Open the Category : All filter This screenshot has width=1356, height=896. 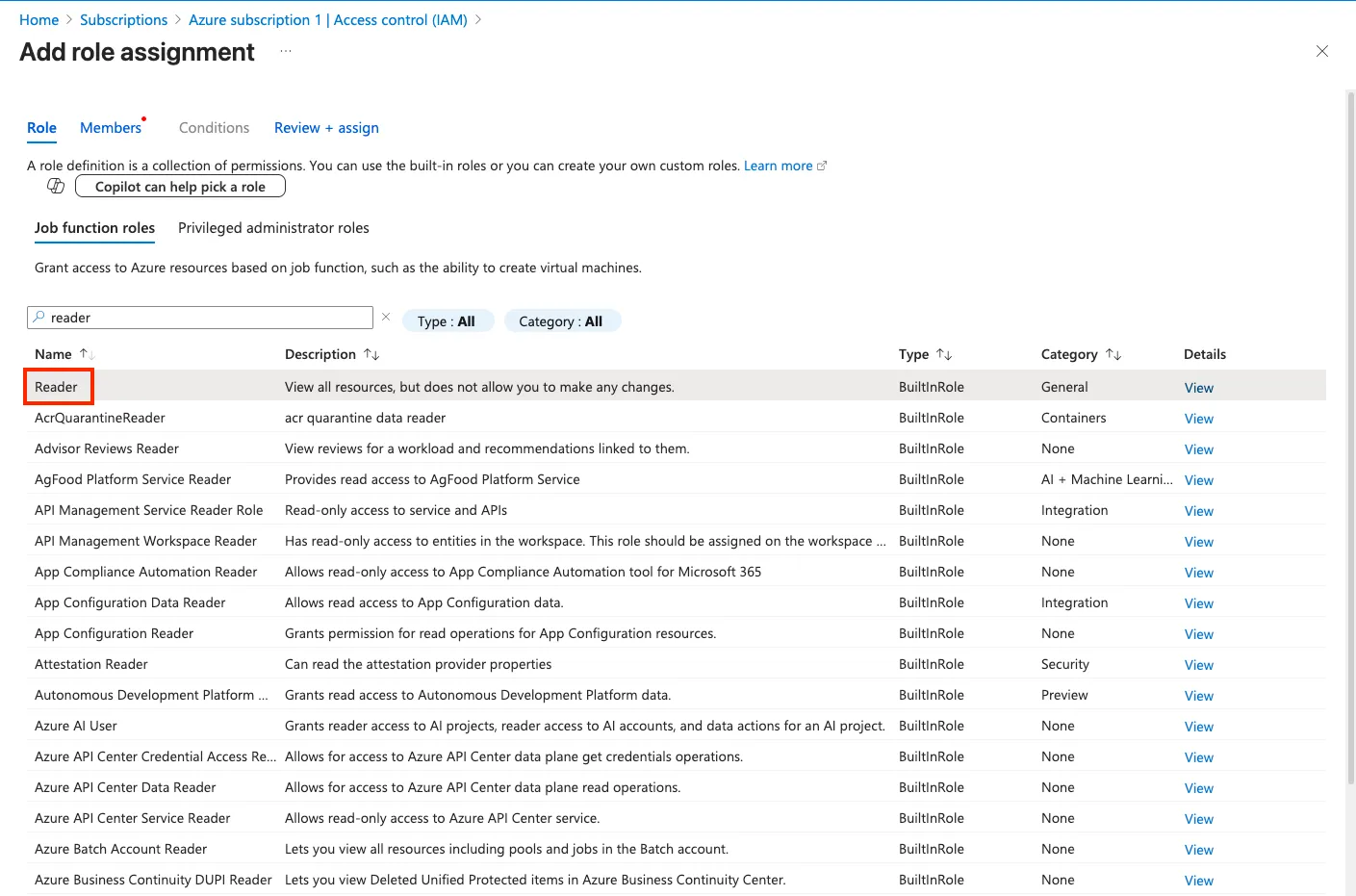560,321
